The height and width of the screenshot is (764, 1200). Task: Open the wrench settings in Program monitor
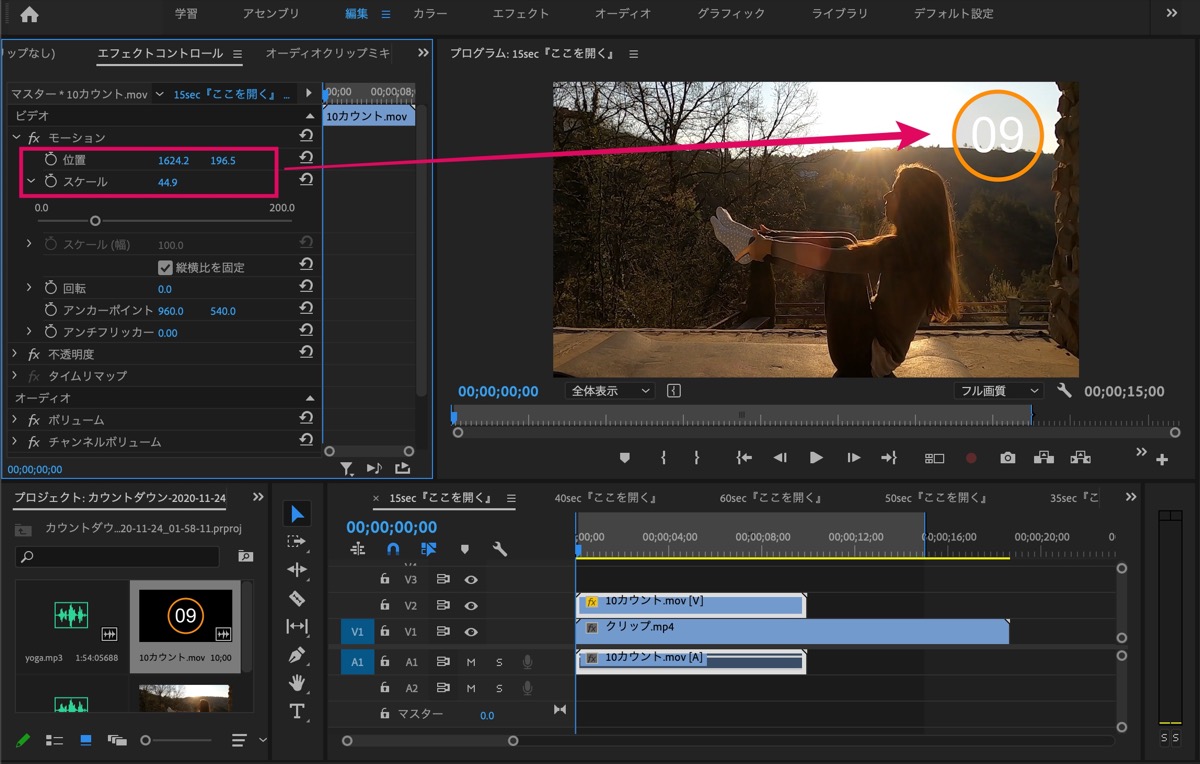coord(1064,391)
